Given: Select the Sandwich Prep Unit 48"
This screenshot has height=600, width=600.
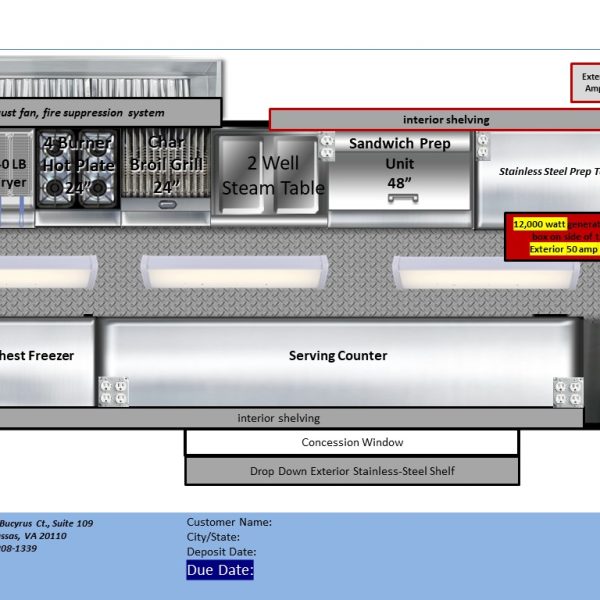Looking at the screenshot, I should 400,179.
